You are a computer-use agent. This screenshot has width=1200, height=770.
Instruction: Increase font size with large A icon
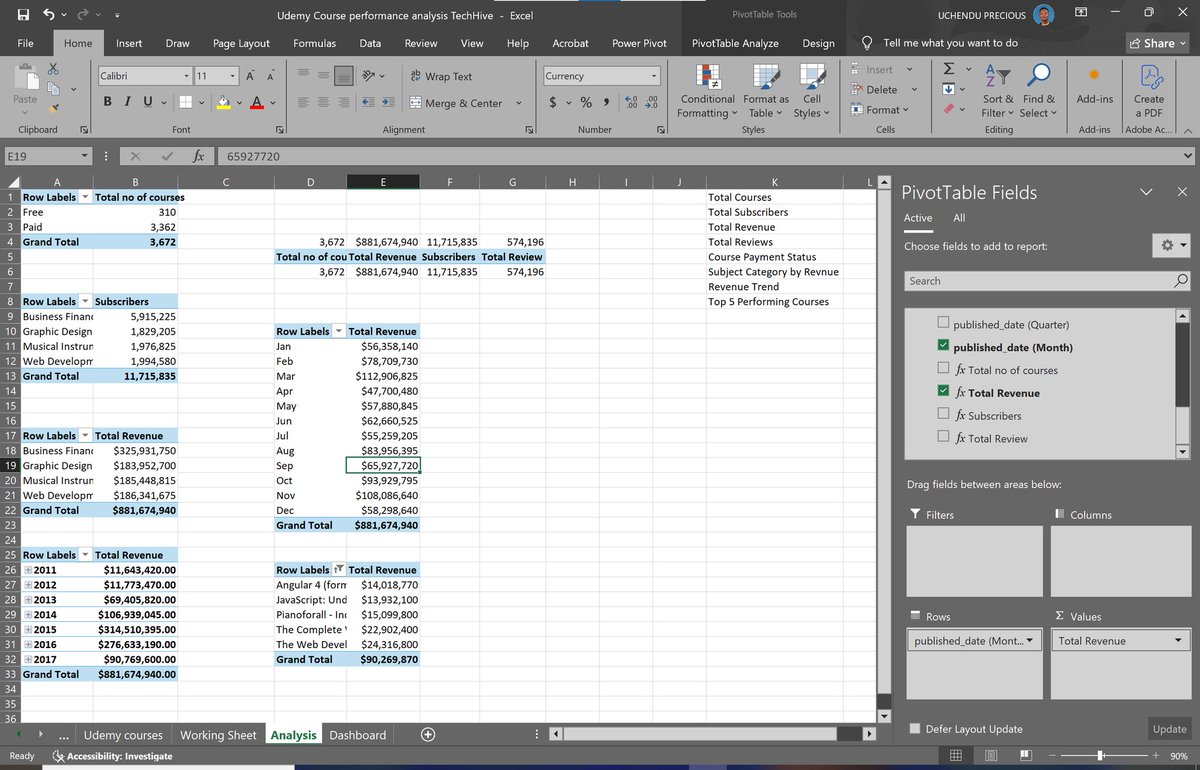(251, 76)
